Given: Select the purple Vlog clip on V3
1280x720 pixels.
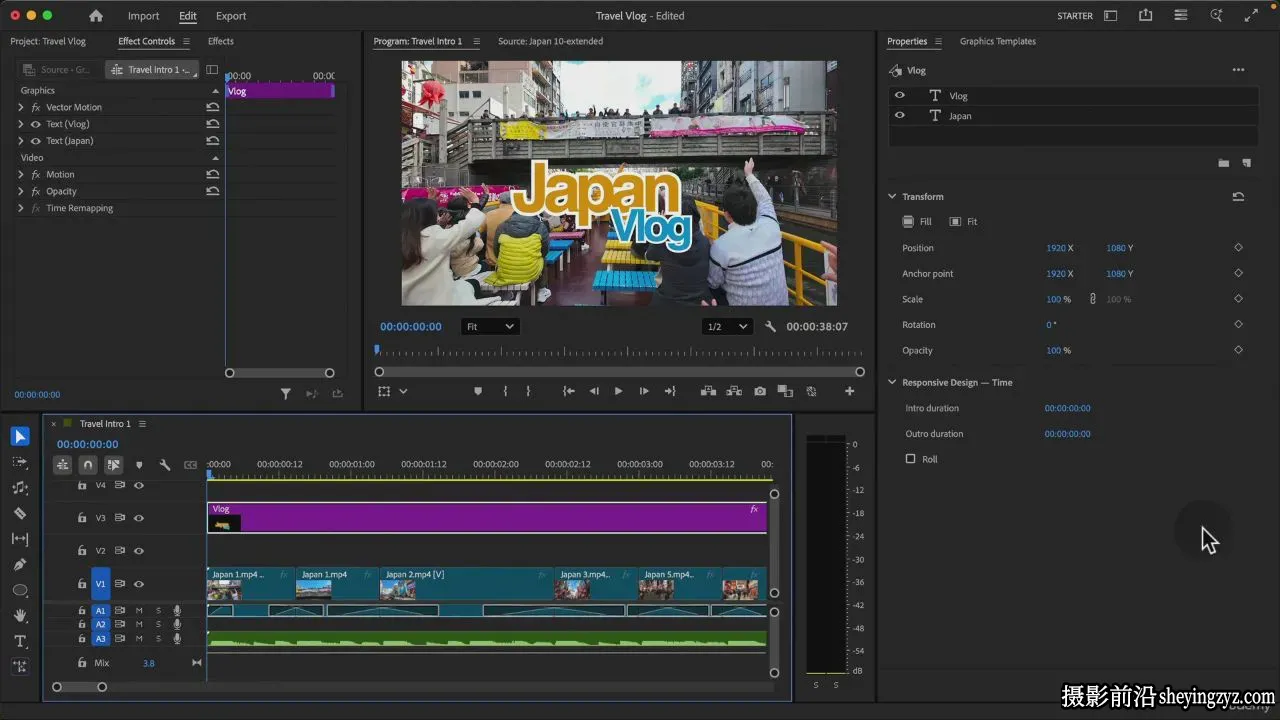Looking at the screenshot, I should coord(487,518).
